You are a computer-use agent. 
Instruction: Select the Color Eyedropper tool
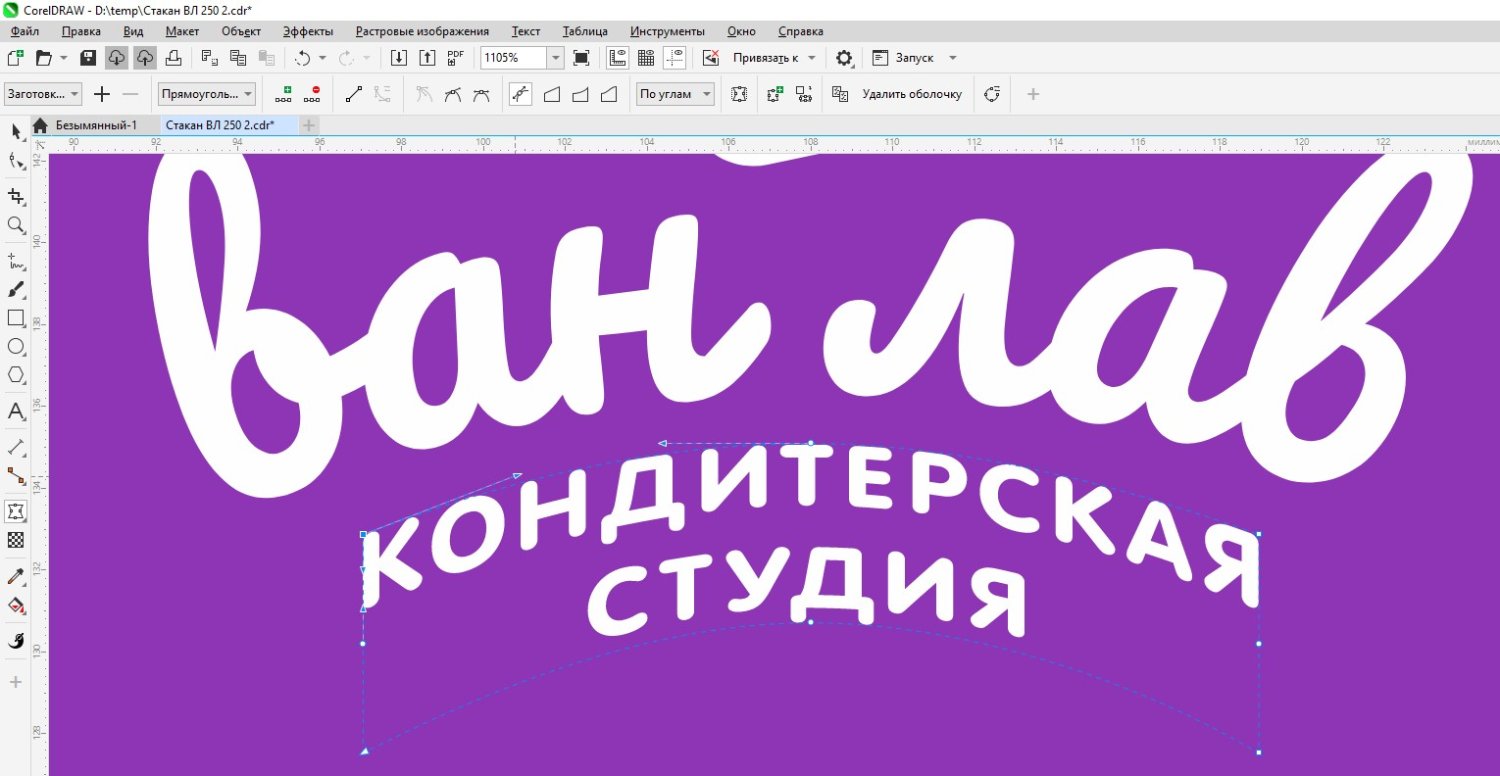pyautogui.click(x=16, y=576)
